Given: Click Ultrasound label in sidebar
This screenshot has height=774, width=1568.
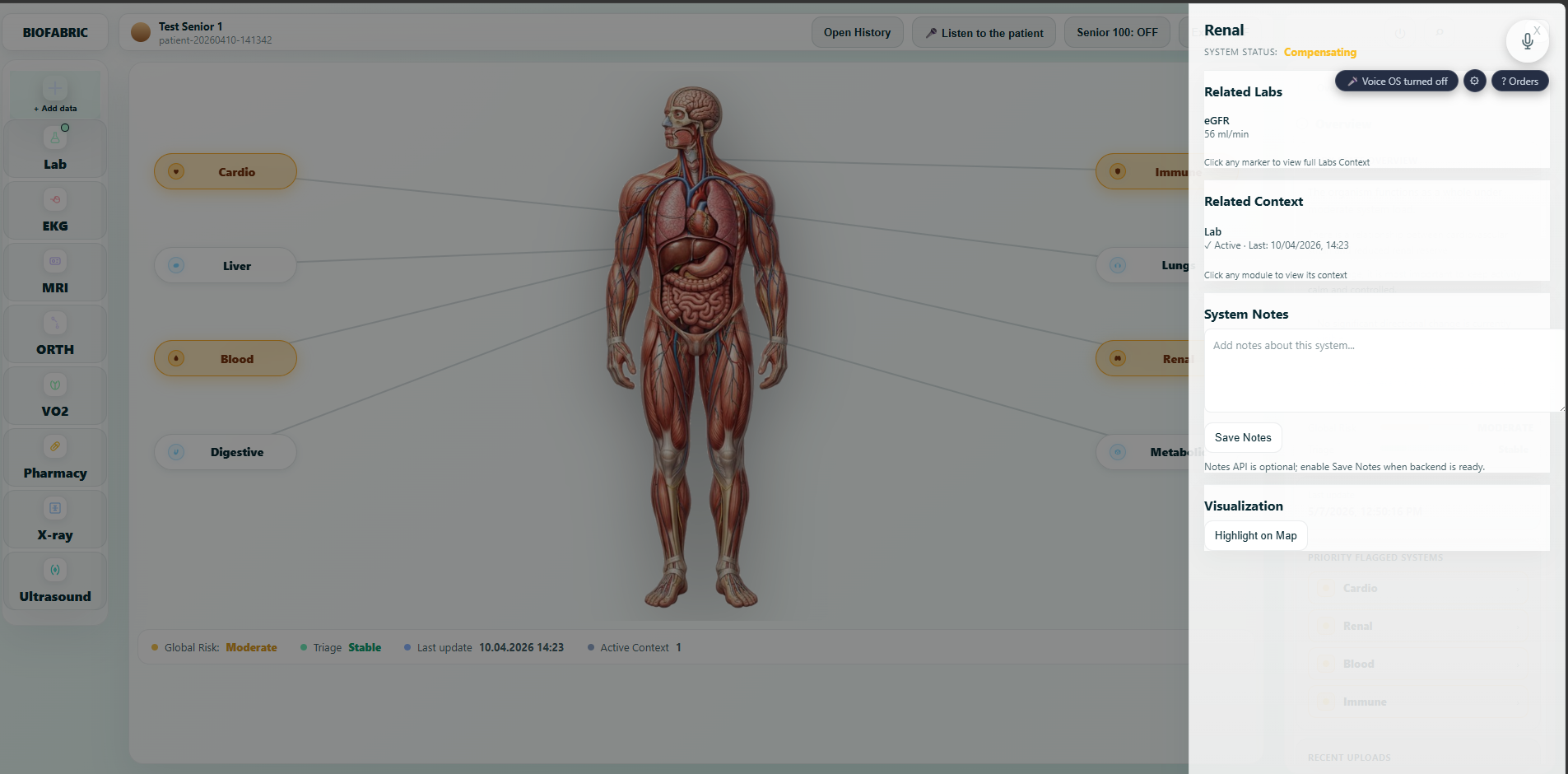Looking at the screenshot, I should coord(55,596).
